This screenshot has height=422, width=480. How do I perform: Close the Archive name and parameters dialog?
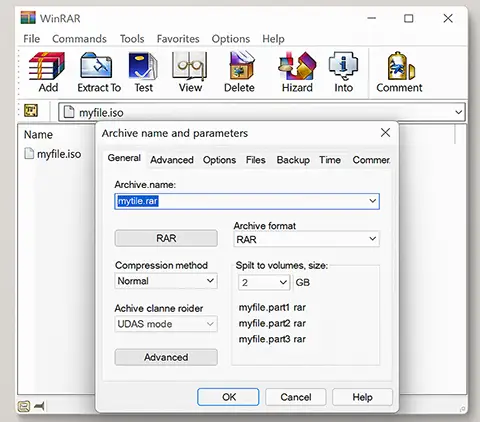[385, 133]
